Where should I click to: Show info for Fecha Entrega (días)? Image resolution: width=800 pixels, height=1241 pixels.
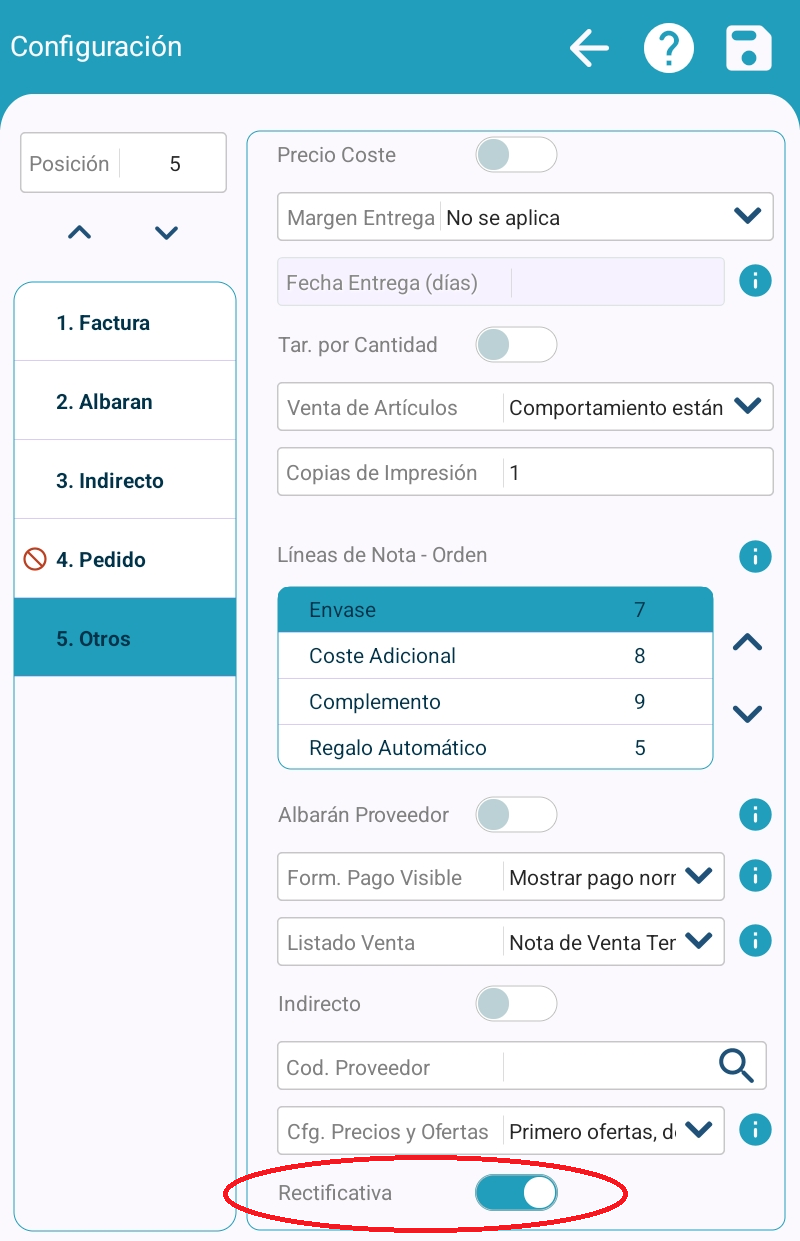coord(755,282)
